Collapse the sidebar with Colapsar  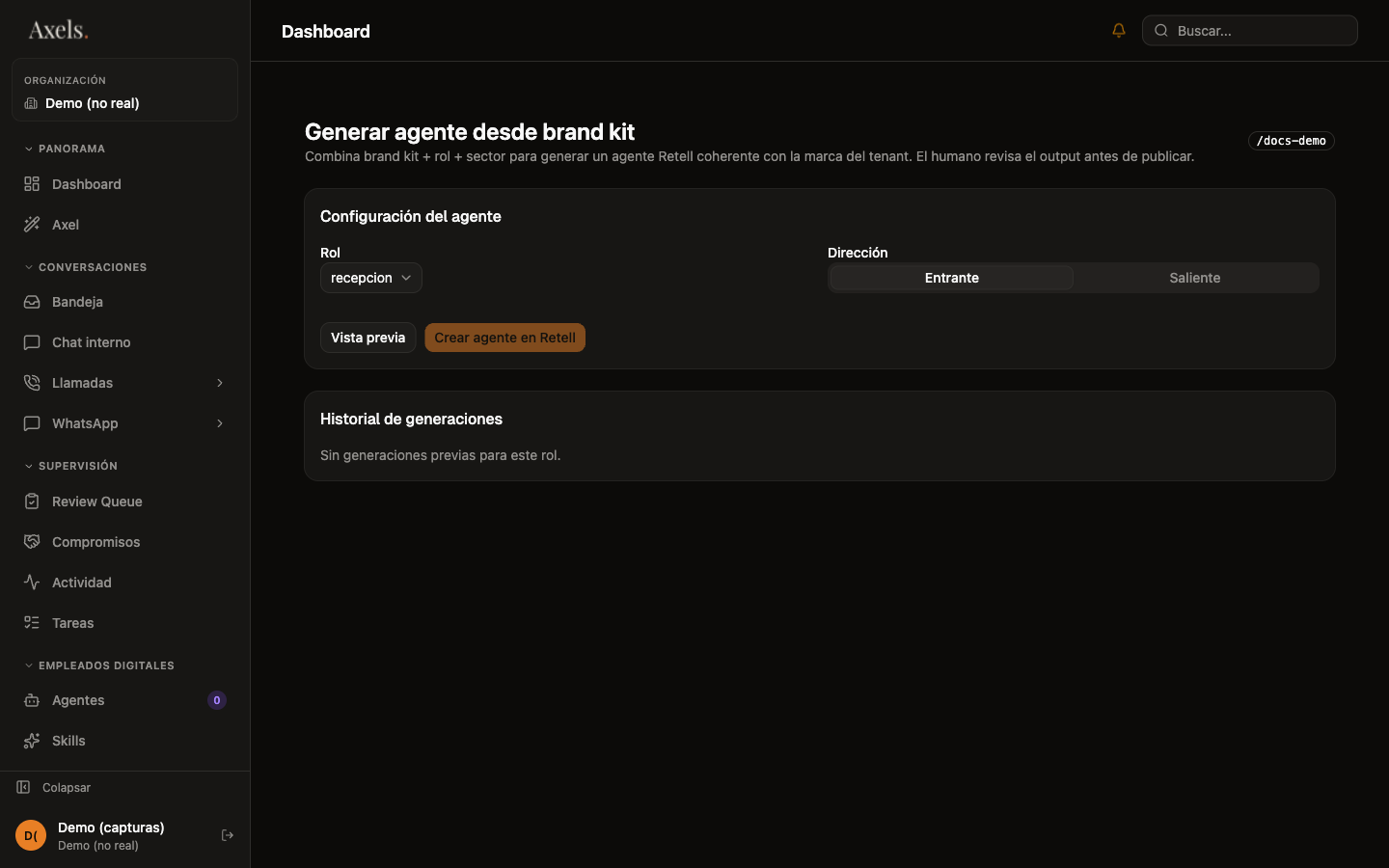[54, 787]
